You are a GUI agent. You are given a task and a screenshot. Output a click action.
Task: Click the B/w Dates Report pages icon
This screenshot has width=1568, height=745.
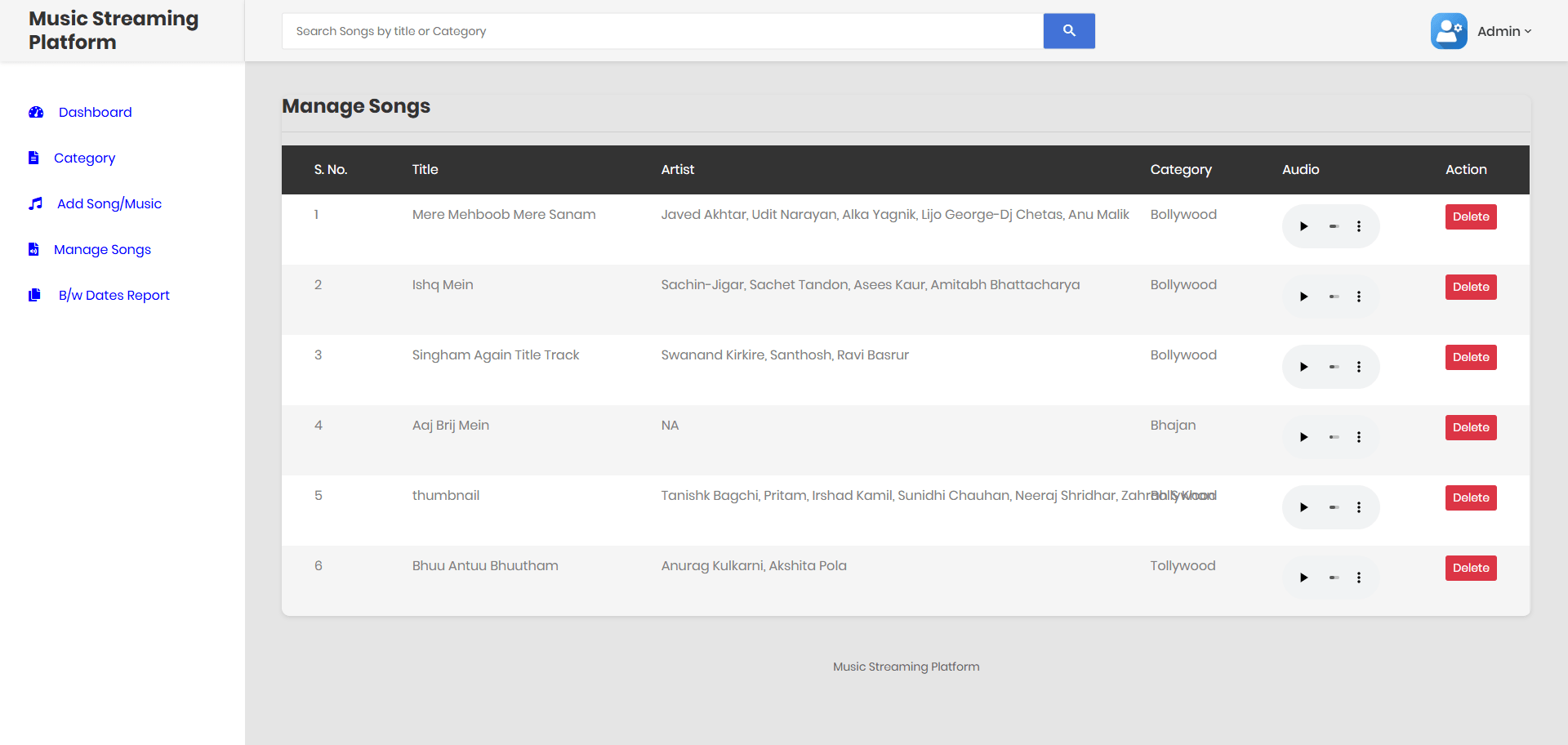[34, 295]
